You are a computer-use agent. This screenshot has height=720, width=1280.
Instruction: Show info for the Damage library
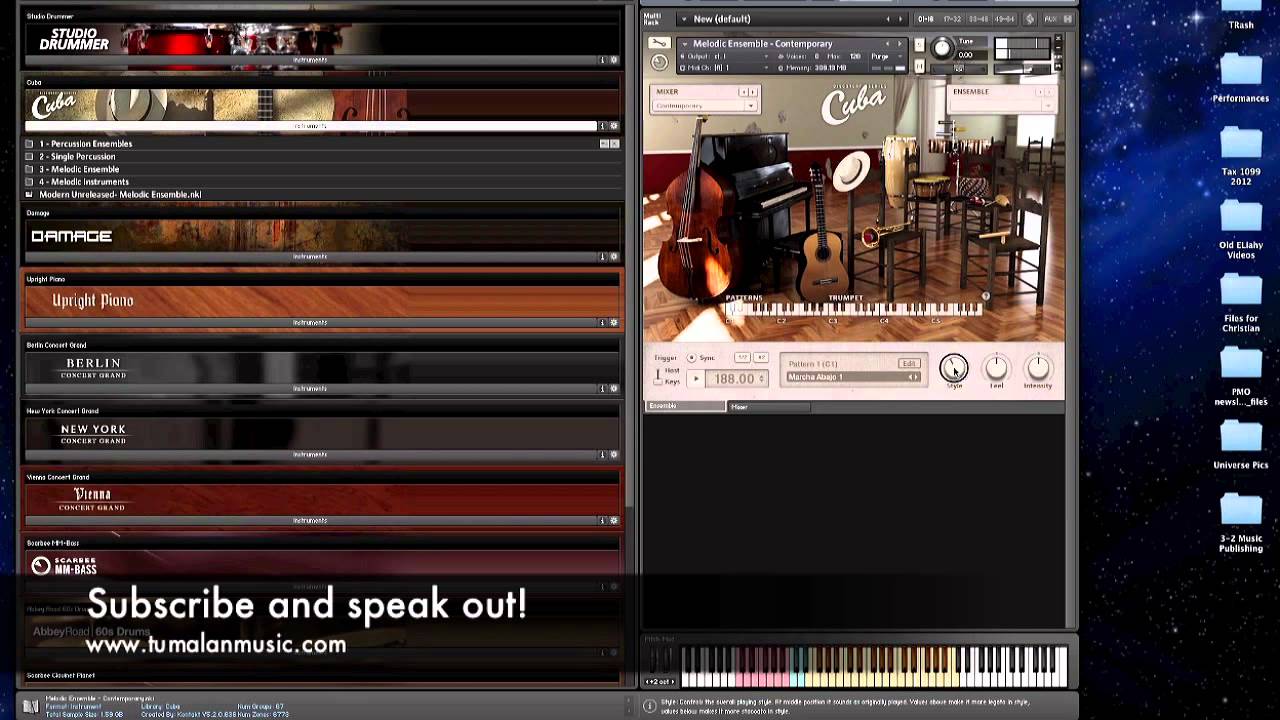tap(602, 257)
